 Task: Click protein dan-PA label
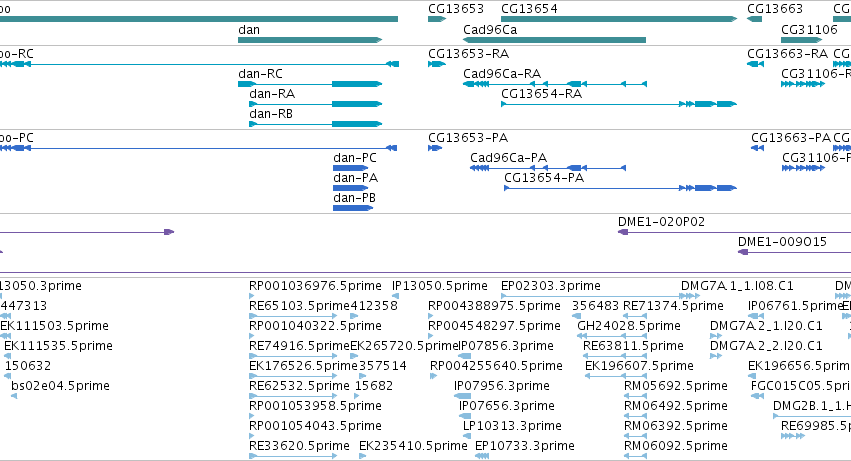[x=355, y=178]
